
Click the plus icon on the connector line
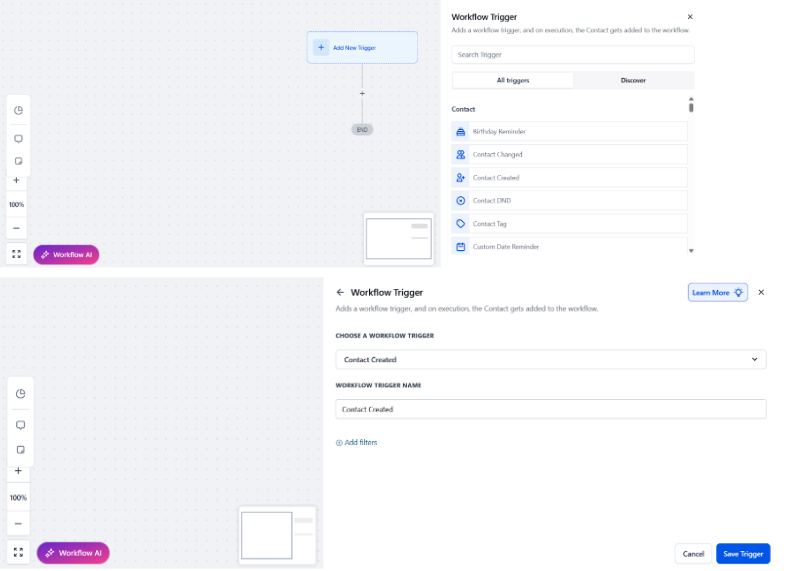362,94
